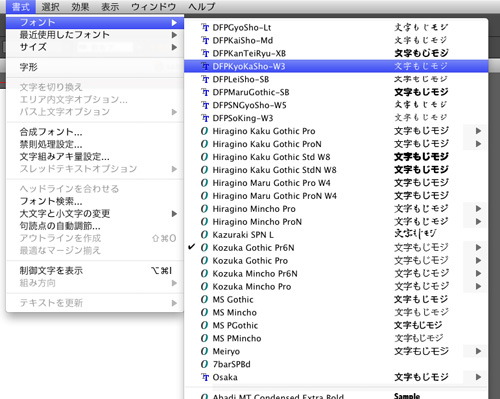Click OpenType icon beside Kazuraki SPN L
Screen dimensions: 500x399
coord(204,235)
